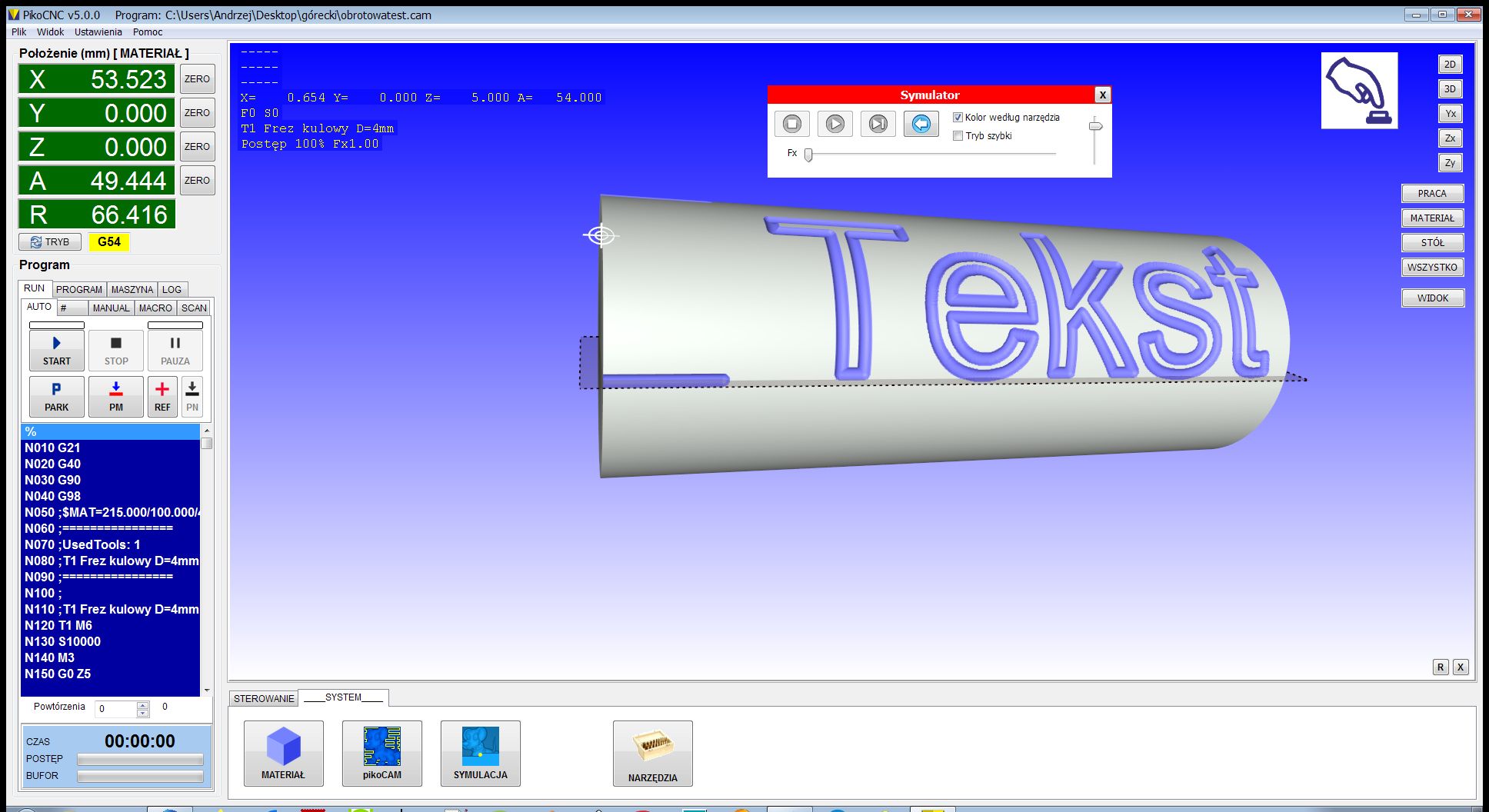Select line N150 G0 Z5
This screenshot has width=1489, height=812.
(x=111, y=674)
